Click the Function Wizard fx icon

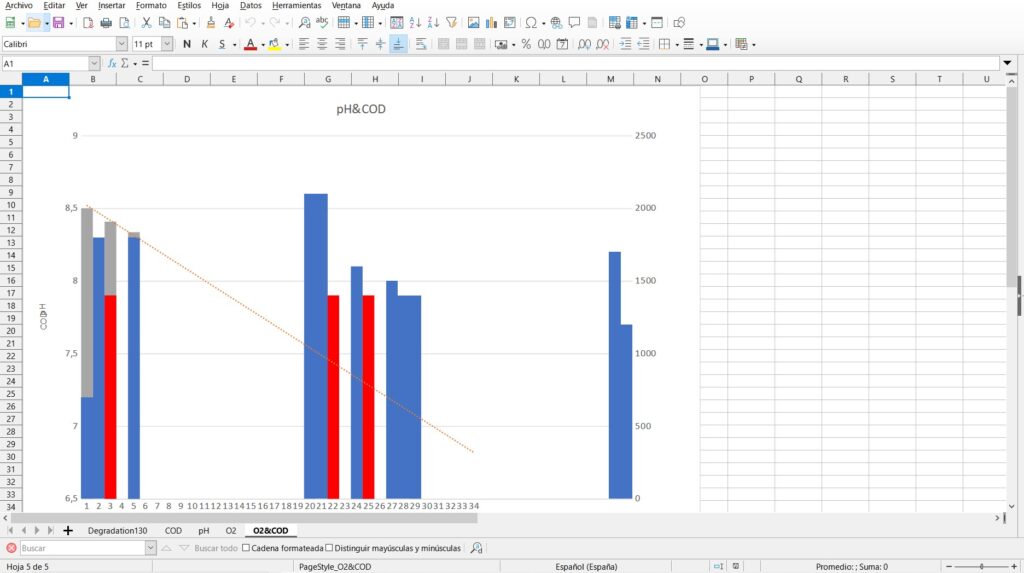(112, 63)
